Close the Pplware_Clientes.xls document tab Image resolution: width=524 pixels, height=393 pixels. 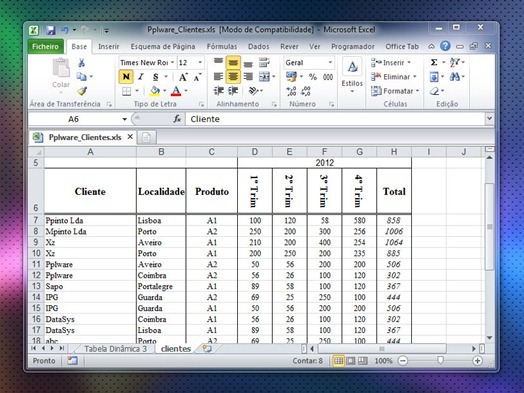[x=130, y=137]
